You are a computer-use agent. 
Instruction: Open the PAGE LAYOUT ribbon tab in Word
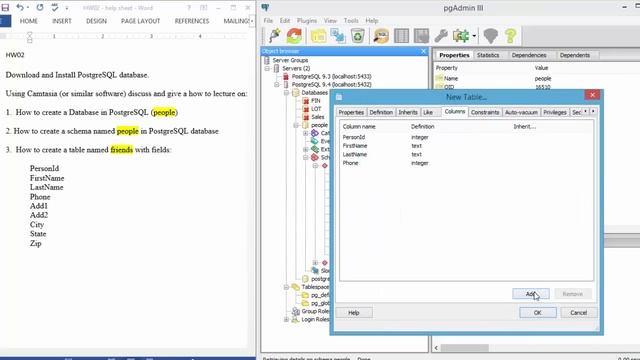click(x=140, y=21)
